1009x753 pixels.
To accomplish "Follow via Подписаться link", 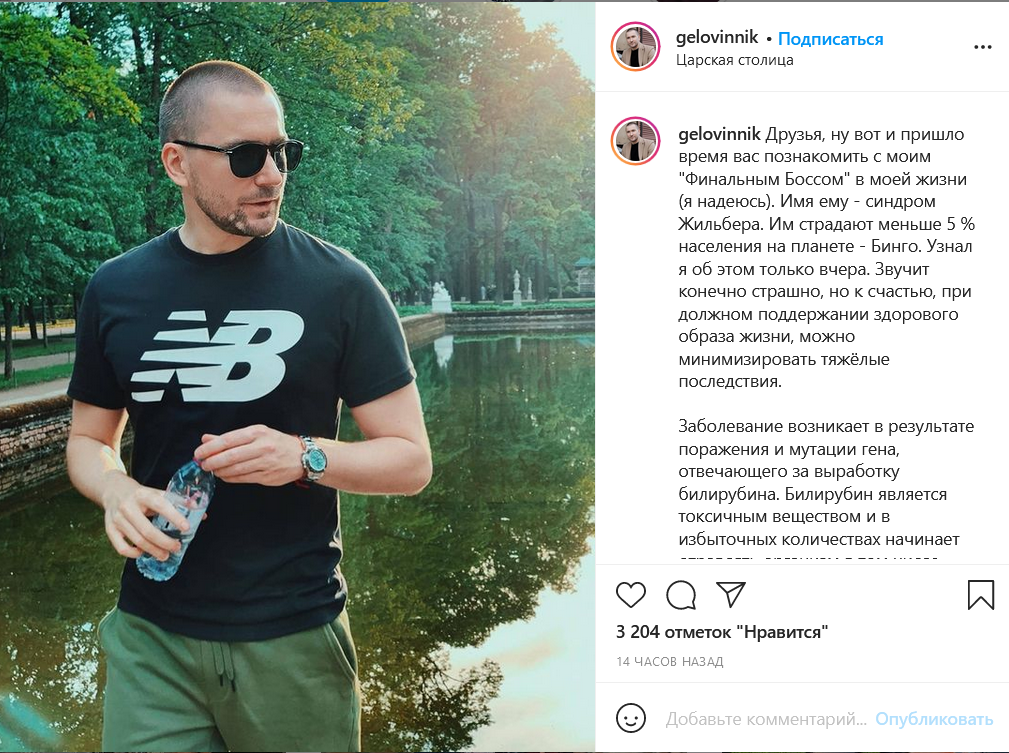I will 830,39.
